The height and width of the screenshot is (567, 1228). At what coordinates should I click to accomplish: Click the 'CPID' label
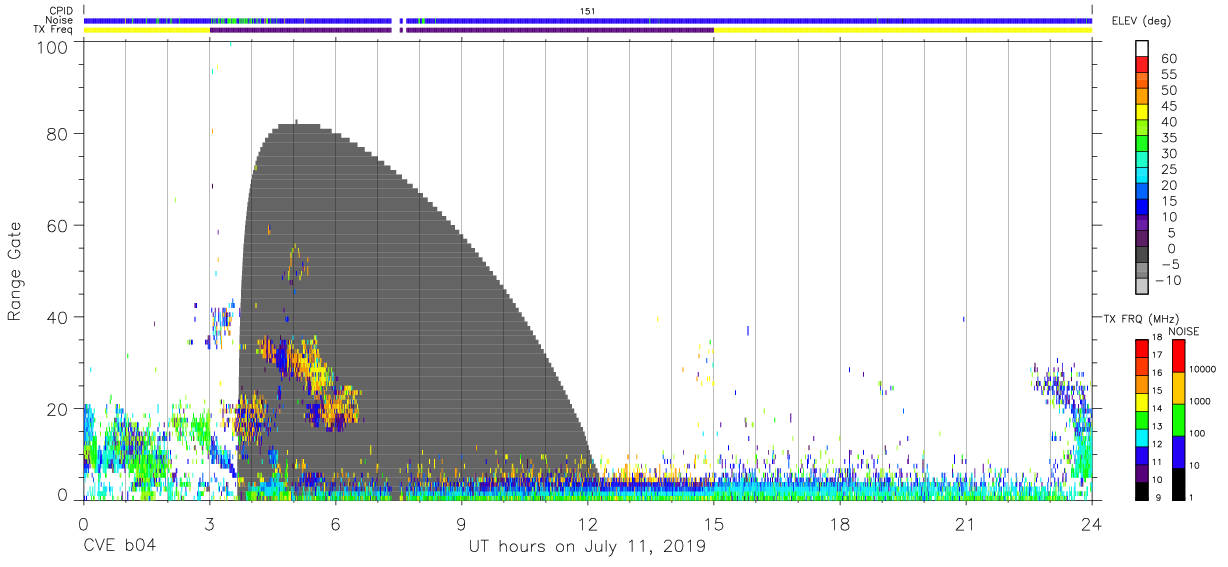(61, 10)
